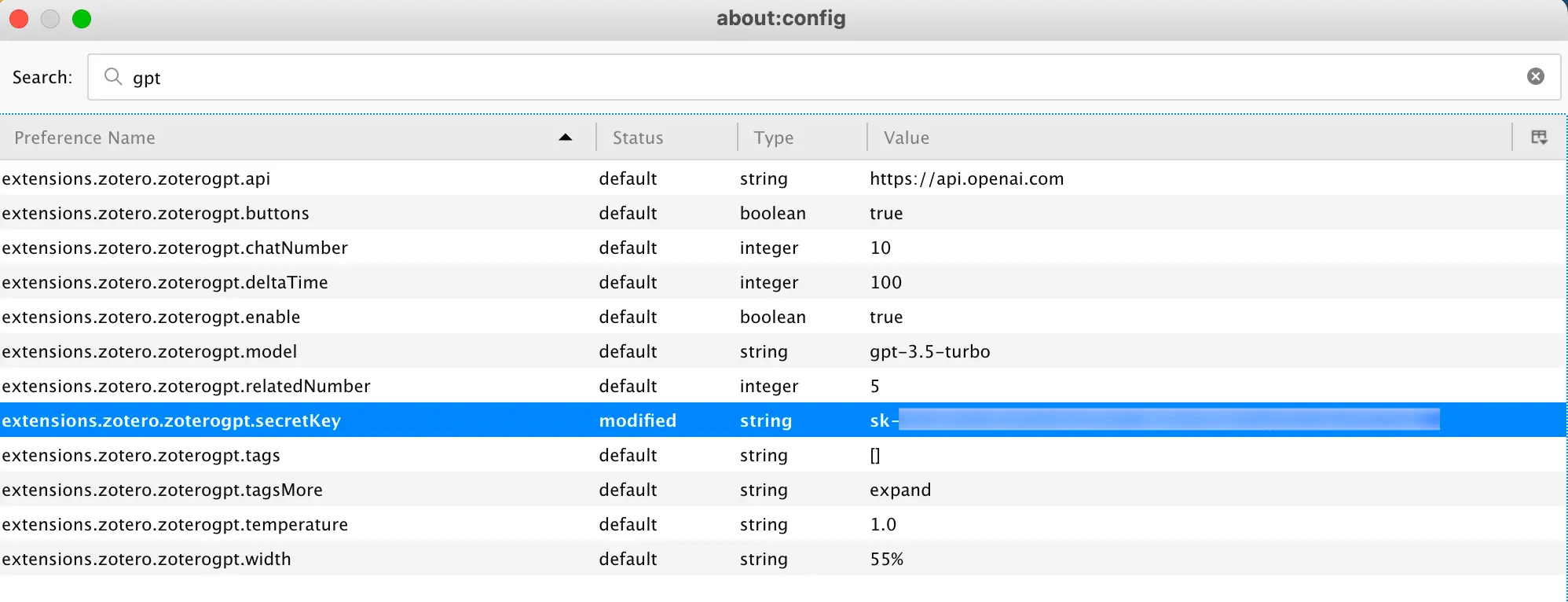Click the green maximize window button

[82, 19]
